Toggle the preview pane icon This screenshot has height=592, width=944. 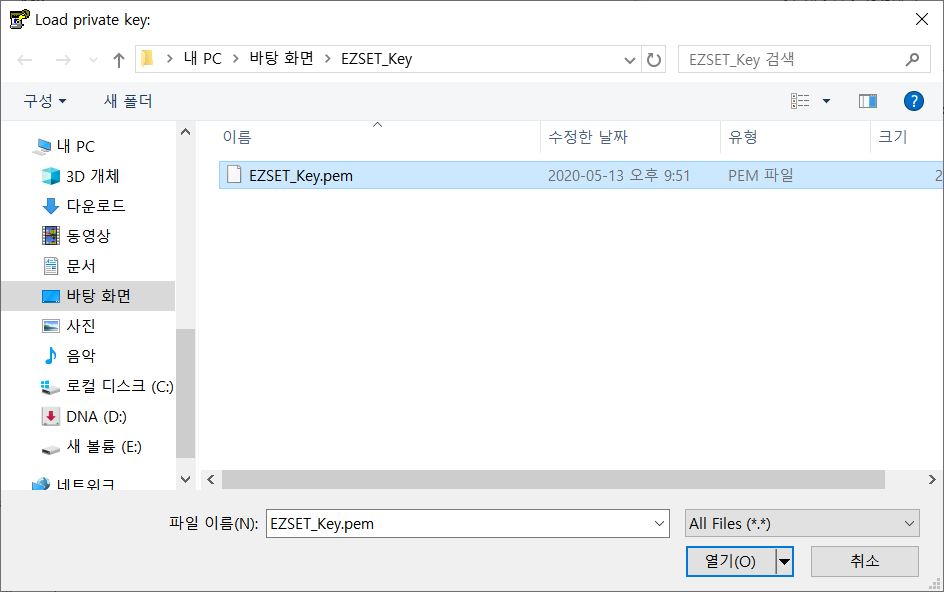(x=867, y=101)
